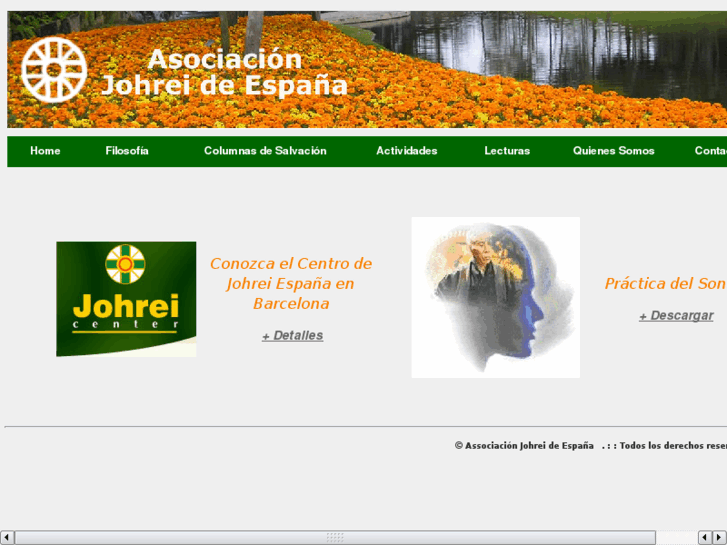Click the Johrei center logo image
The height and width of the screenshot is (545, 727).
click(x=126, y=299)
